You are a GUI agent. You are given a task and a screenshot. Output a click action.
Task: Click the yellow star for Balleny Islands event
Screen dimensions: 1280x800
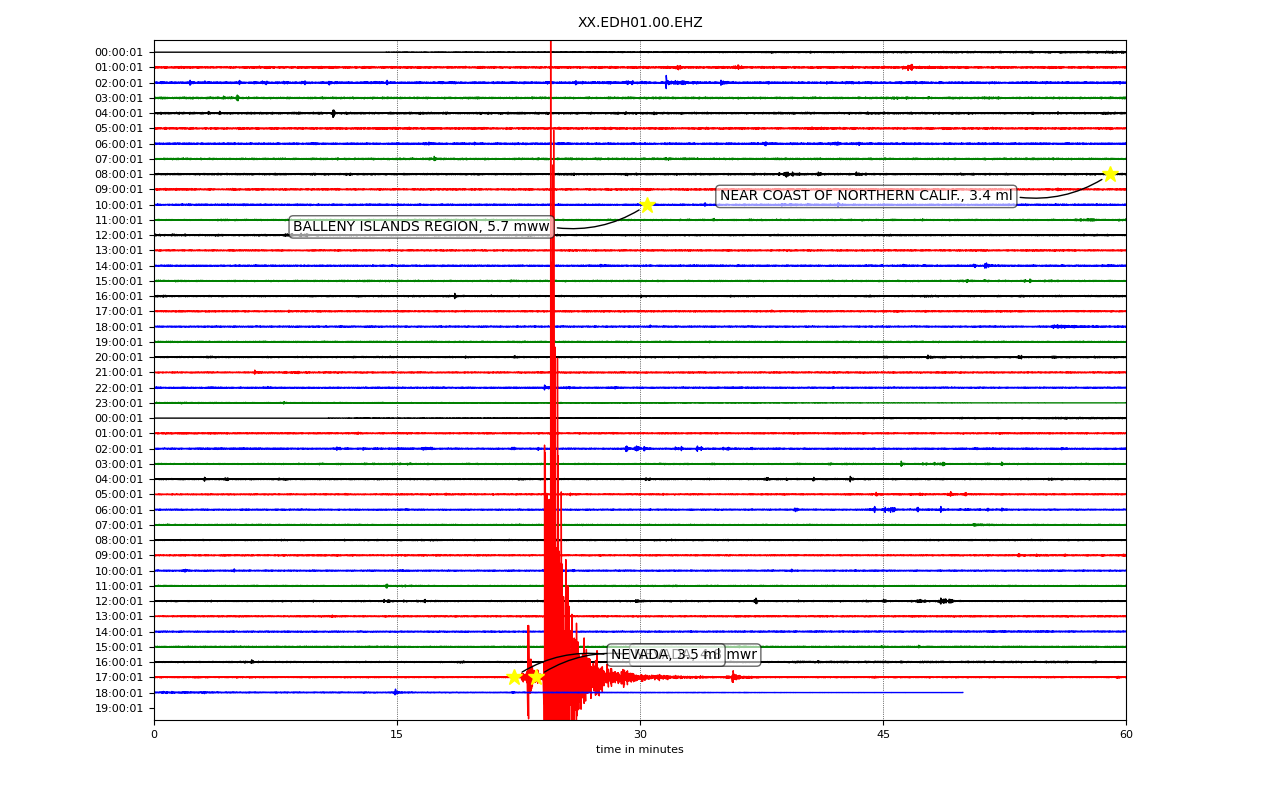[x=647, y=205]
